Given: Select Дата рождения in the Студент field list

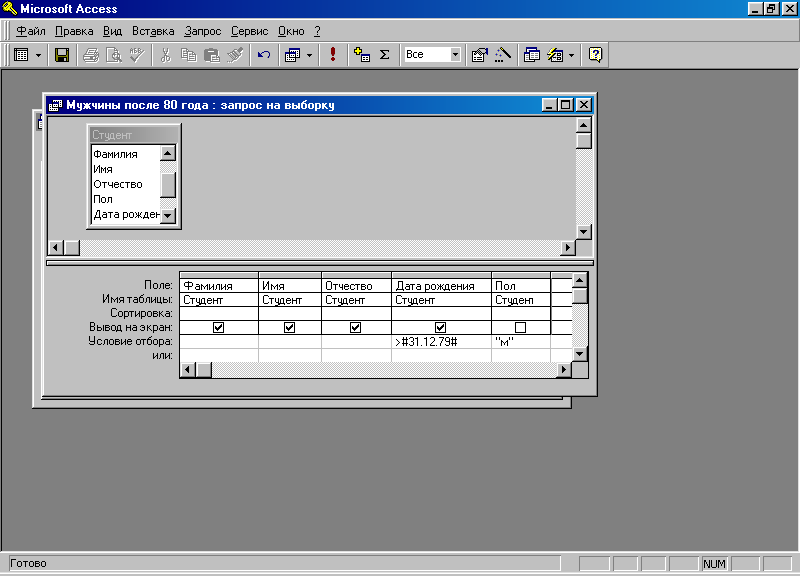Looking at the screenshot, I should tap(126, 214).
